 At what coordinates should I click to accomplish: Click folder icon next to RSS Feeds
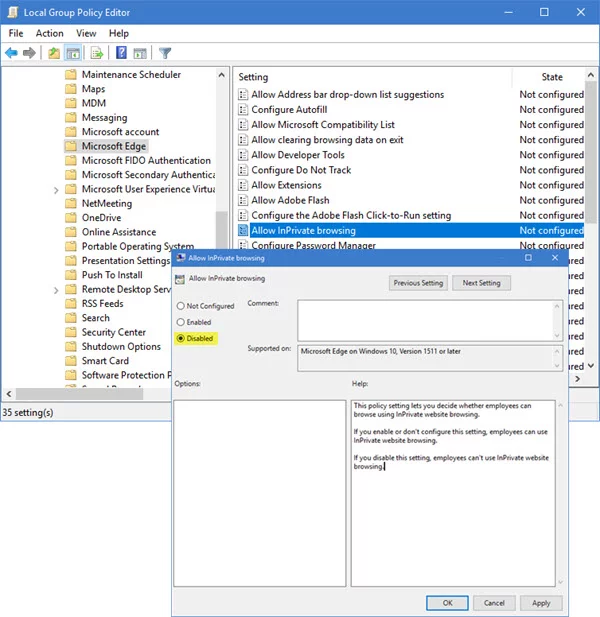coord(70,303)
